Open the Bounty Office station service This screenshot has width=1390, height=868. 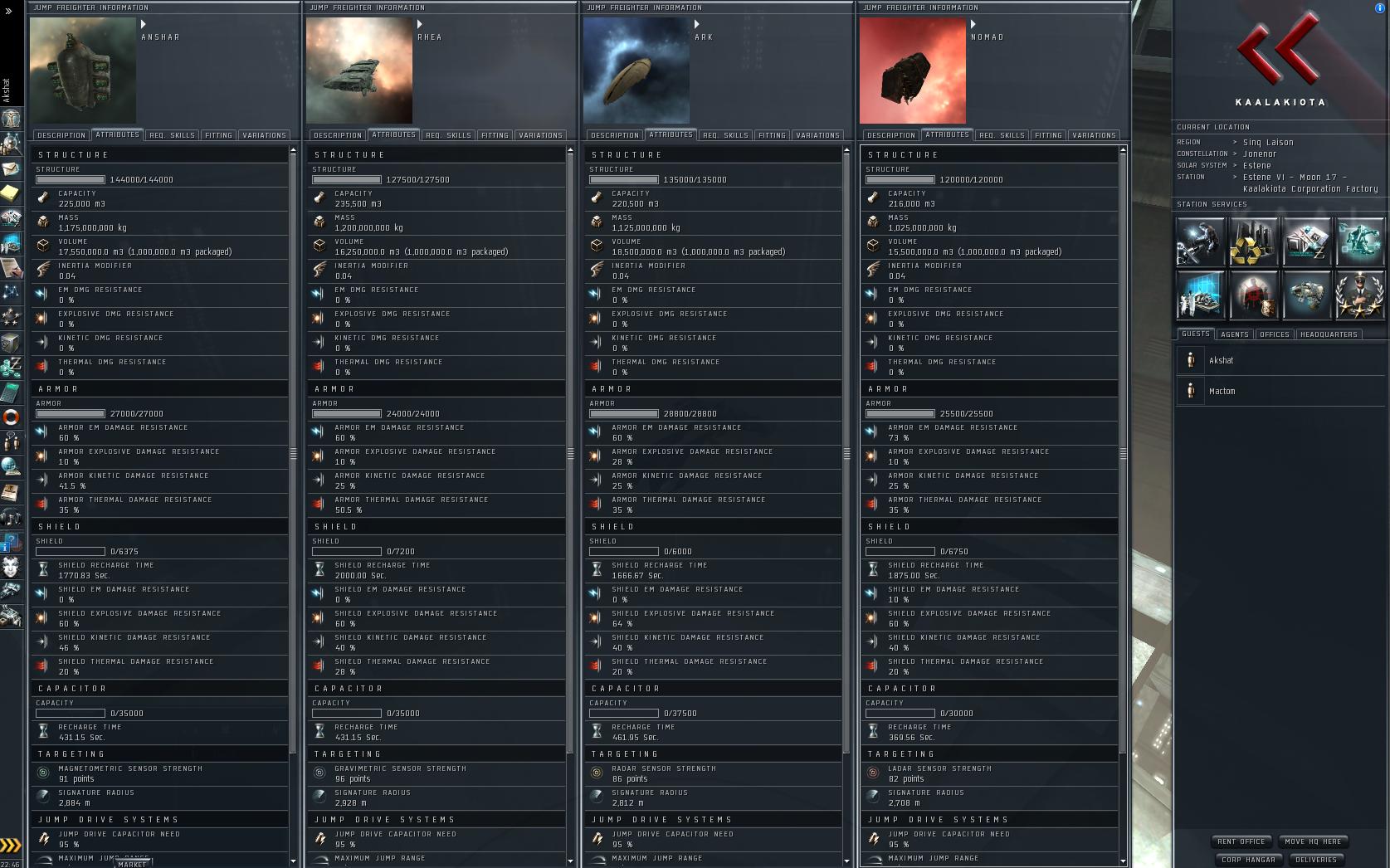pos(1253,295)
